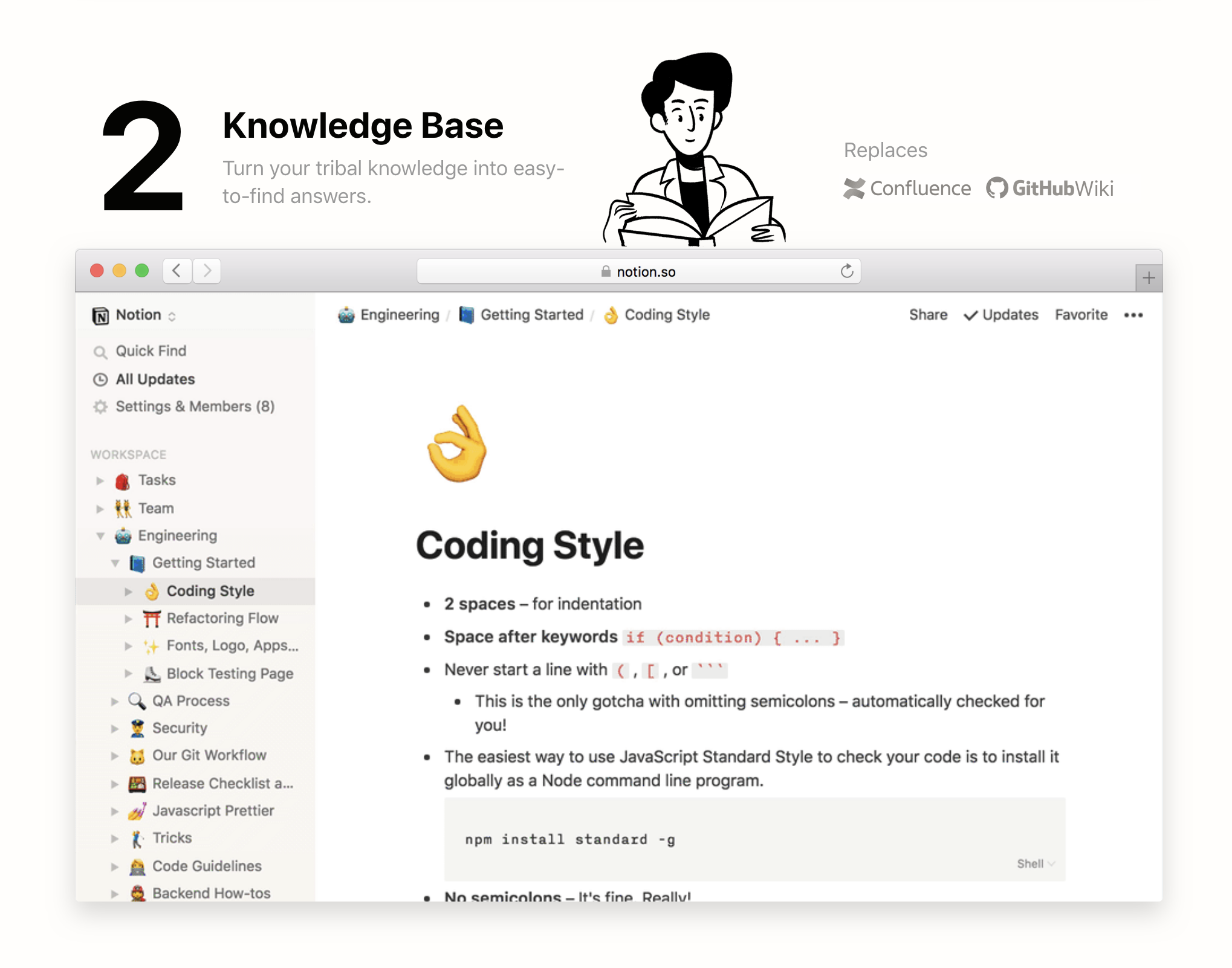Open the three-dots page menu
Image resolution: width=1232 pixels, height=968 pixels.
[x=1133, y=315]
